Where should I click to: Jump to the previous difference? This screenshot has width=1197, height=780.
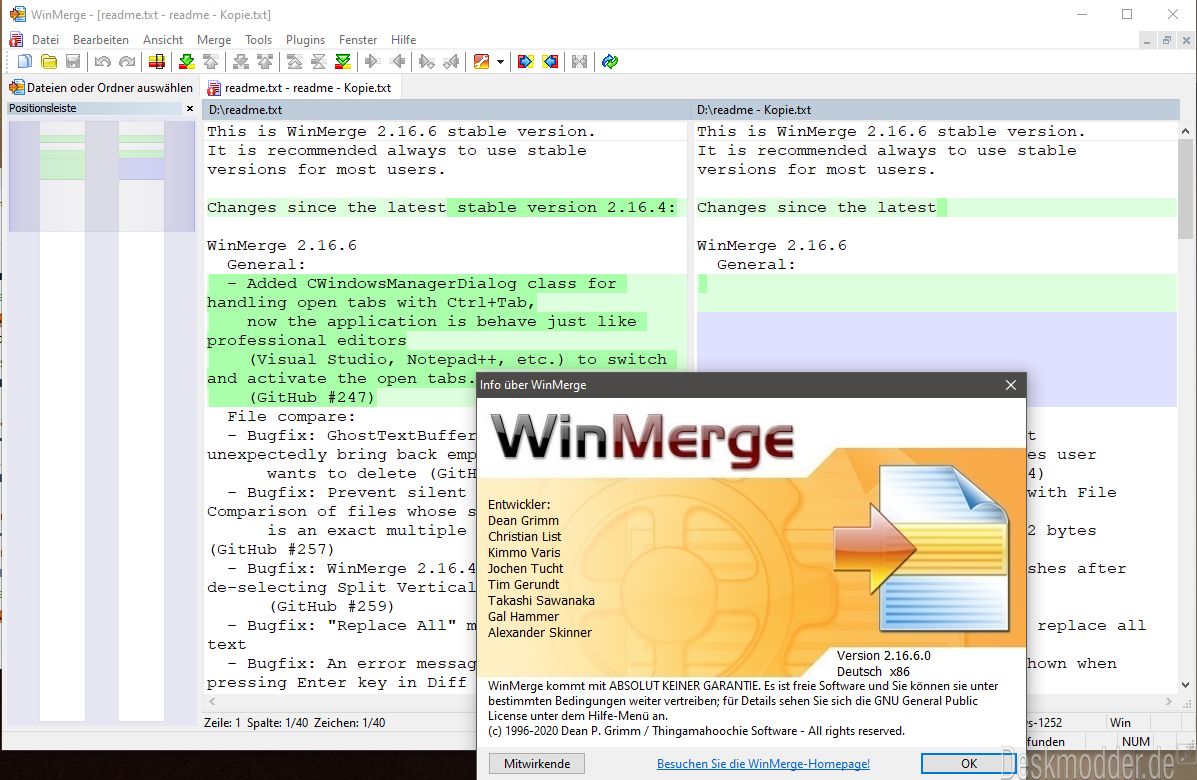(x=211, y=62)
